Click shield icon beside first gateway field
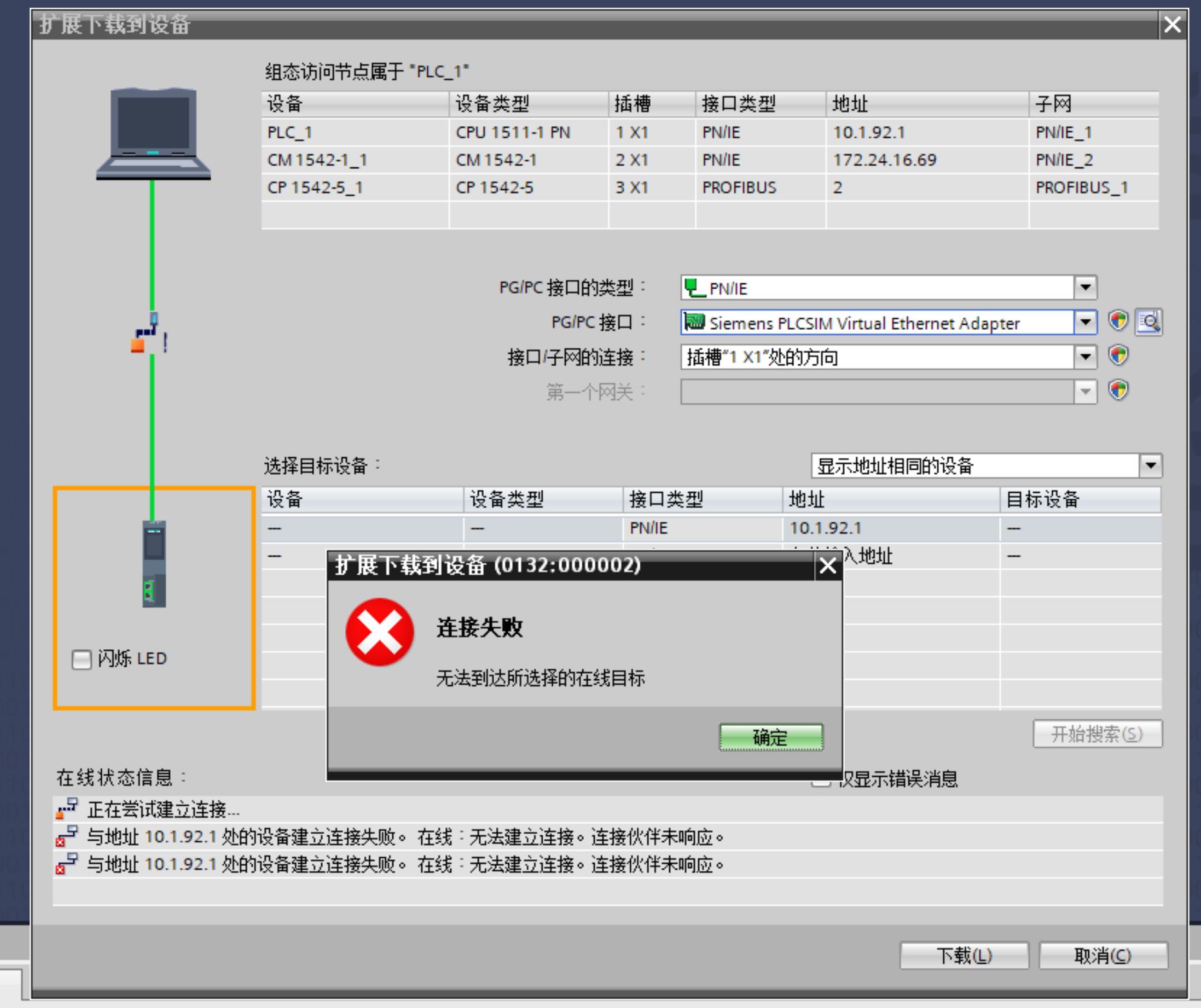This screenshot has height=1008, width=1201. [1119, 390]
